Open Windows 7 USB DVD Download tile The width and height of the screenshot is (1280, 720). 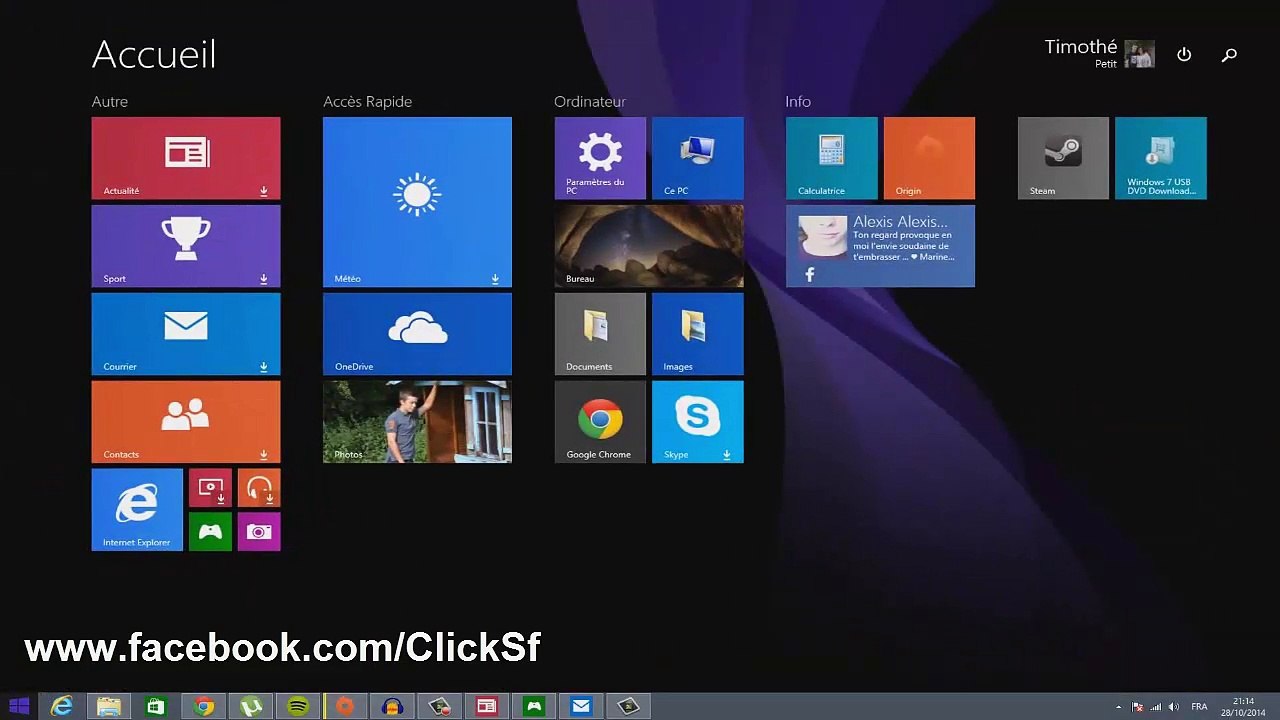point(1161,158)
